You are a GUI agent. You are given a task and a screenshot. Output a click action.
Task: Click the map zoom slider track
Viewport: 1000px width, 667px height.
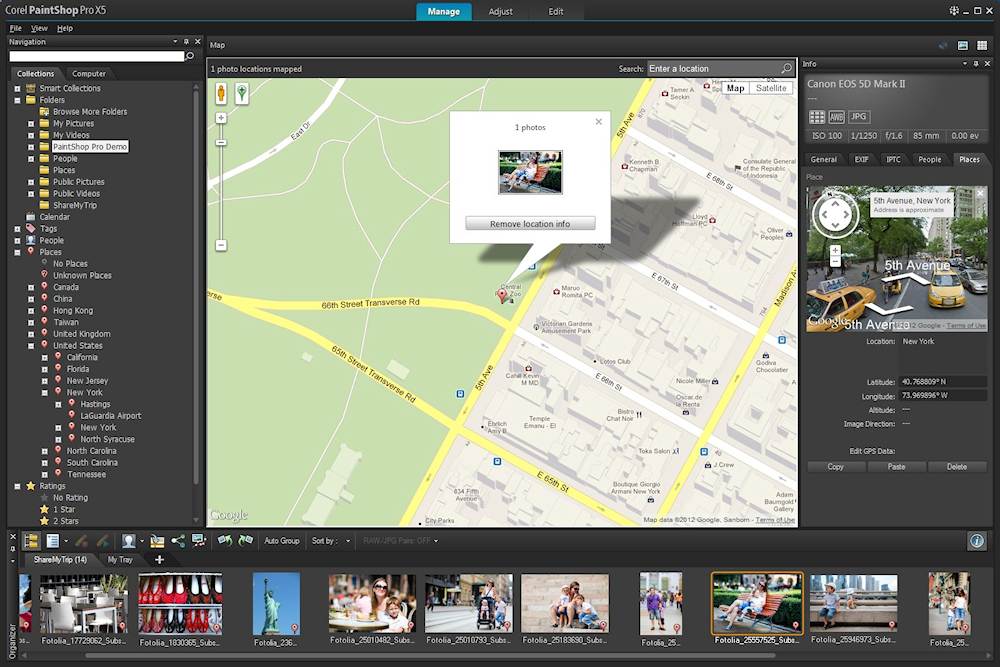coord(221,190)
